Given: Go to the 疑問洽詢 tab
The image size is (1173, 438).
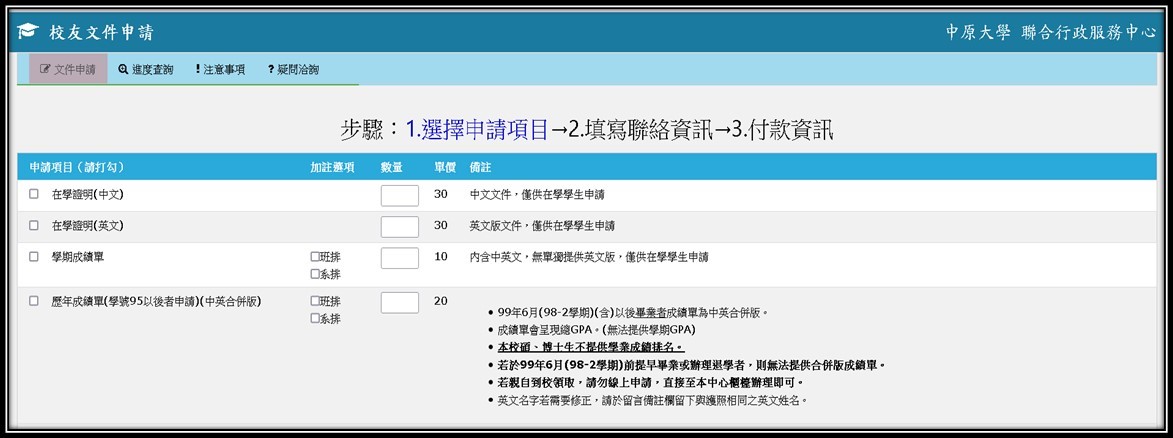Looking at the screenshot, I should tap(293, 69).
